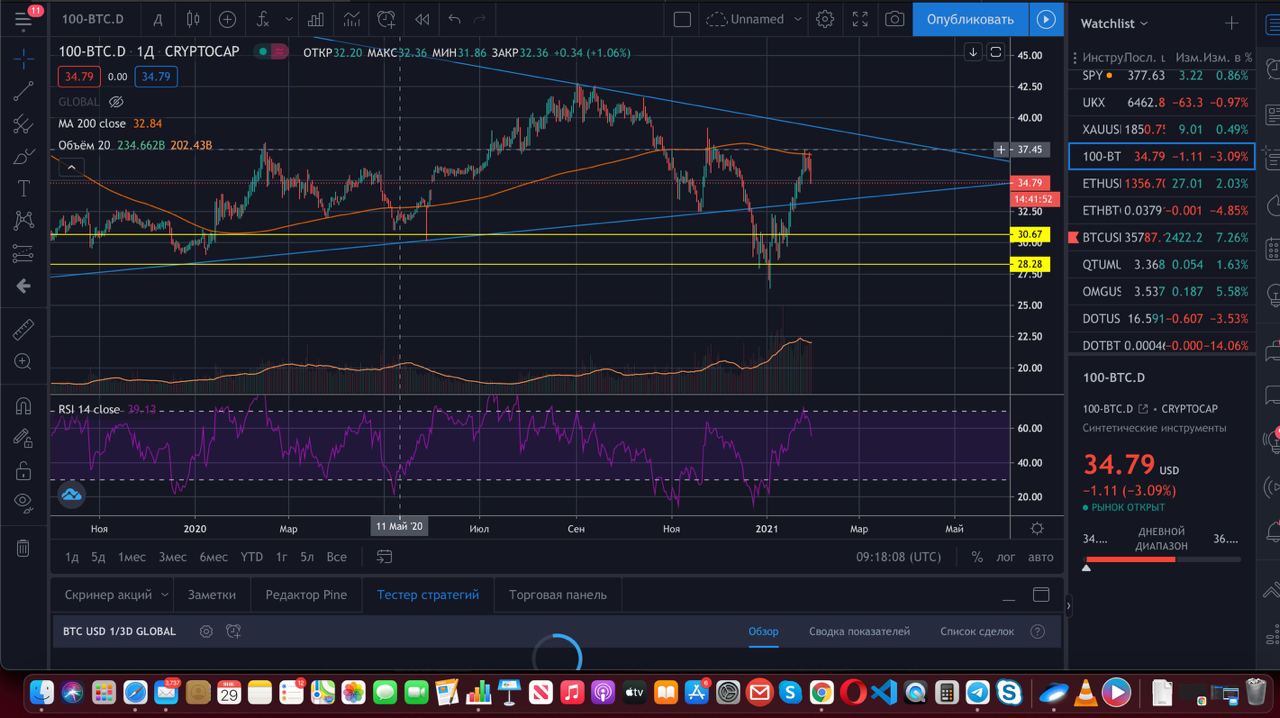Collapse the indicator legend chevron
The image size is (1280, 718).
[x=71, y=168]
